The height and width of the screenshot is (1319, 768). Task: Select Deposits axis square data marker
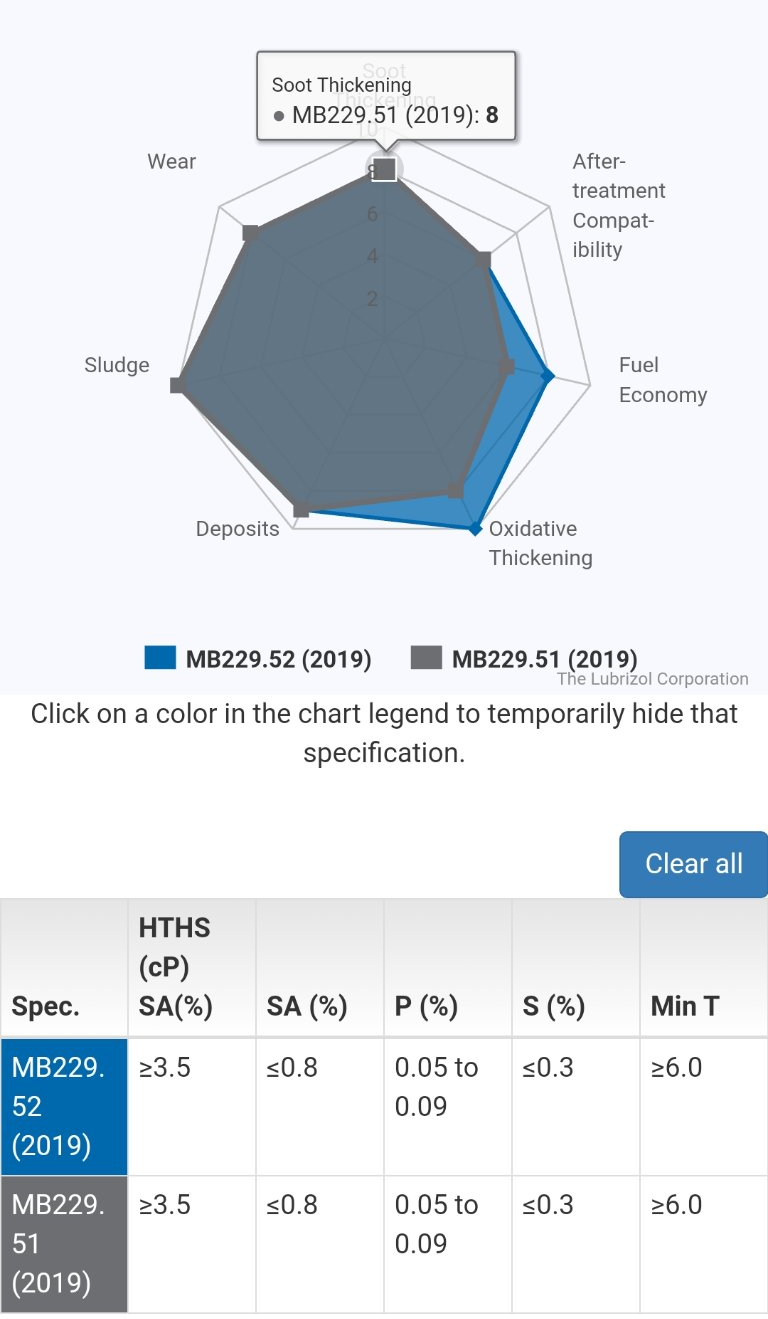point(301,510)
